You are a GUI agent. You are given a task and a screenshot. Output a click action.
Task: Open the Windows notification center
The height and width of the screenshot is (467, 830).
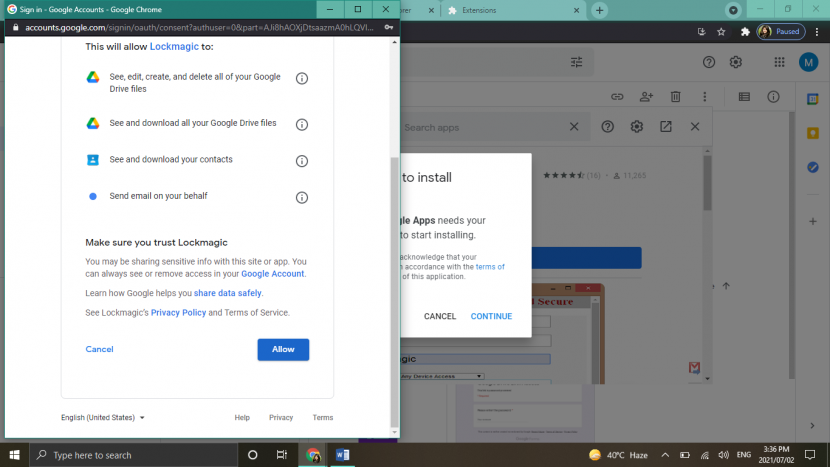click(x=810, y=455)
